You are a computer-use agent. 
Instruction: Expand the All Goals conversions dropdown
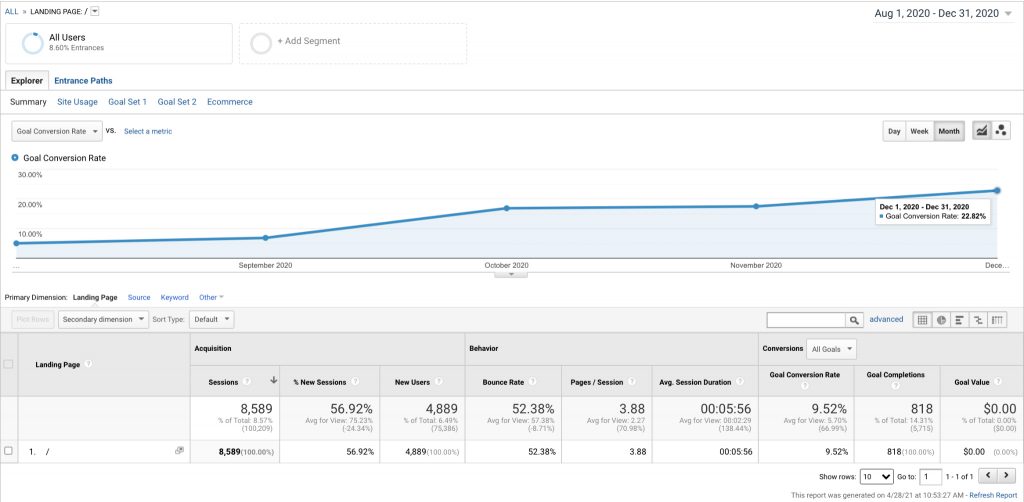point(831,349)
